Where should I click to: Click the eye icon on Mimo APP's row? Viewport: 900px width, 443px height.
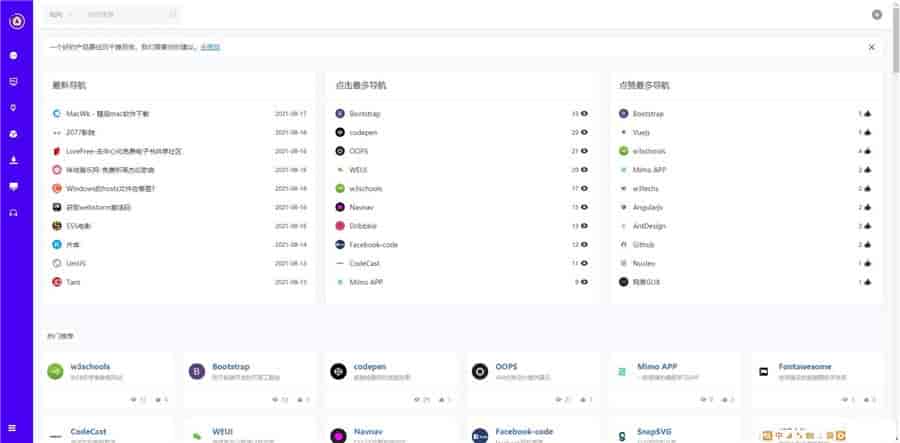click(x=584, y=282)
